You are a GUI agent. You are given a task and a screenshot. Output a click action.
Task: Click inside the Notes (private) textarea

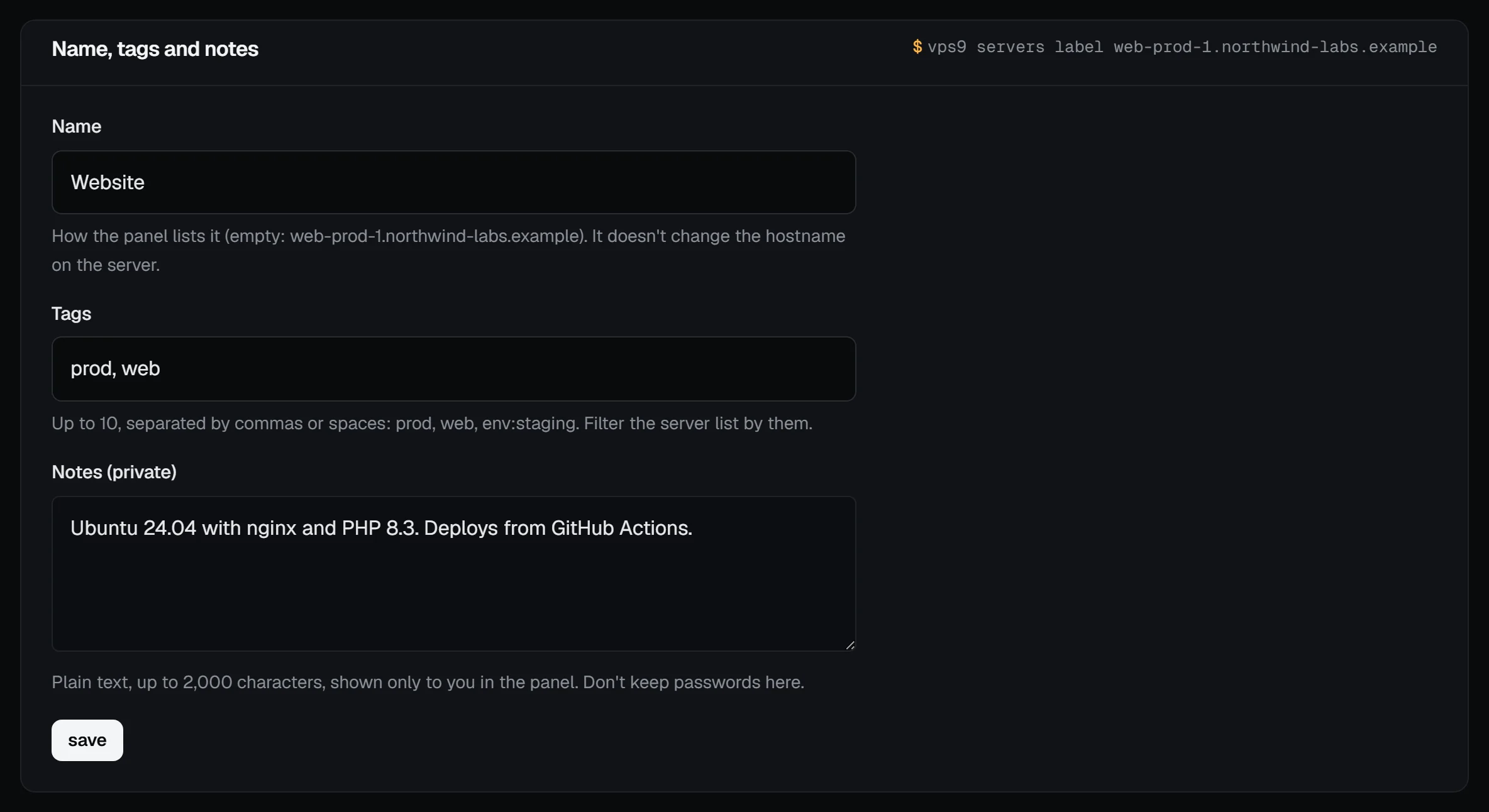click(453, 574)
